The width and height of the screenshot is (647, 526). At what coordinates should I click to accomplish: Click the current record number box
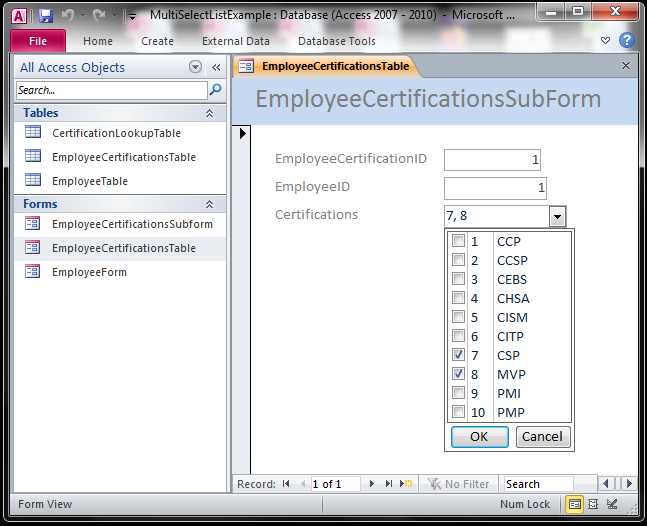point(335,484)
